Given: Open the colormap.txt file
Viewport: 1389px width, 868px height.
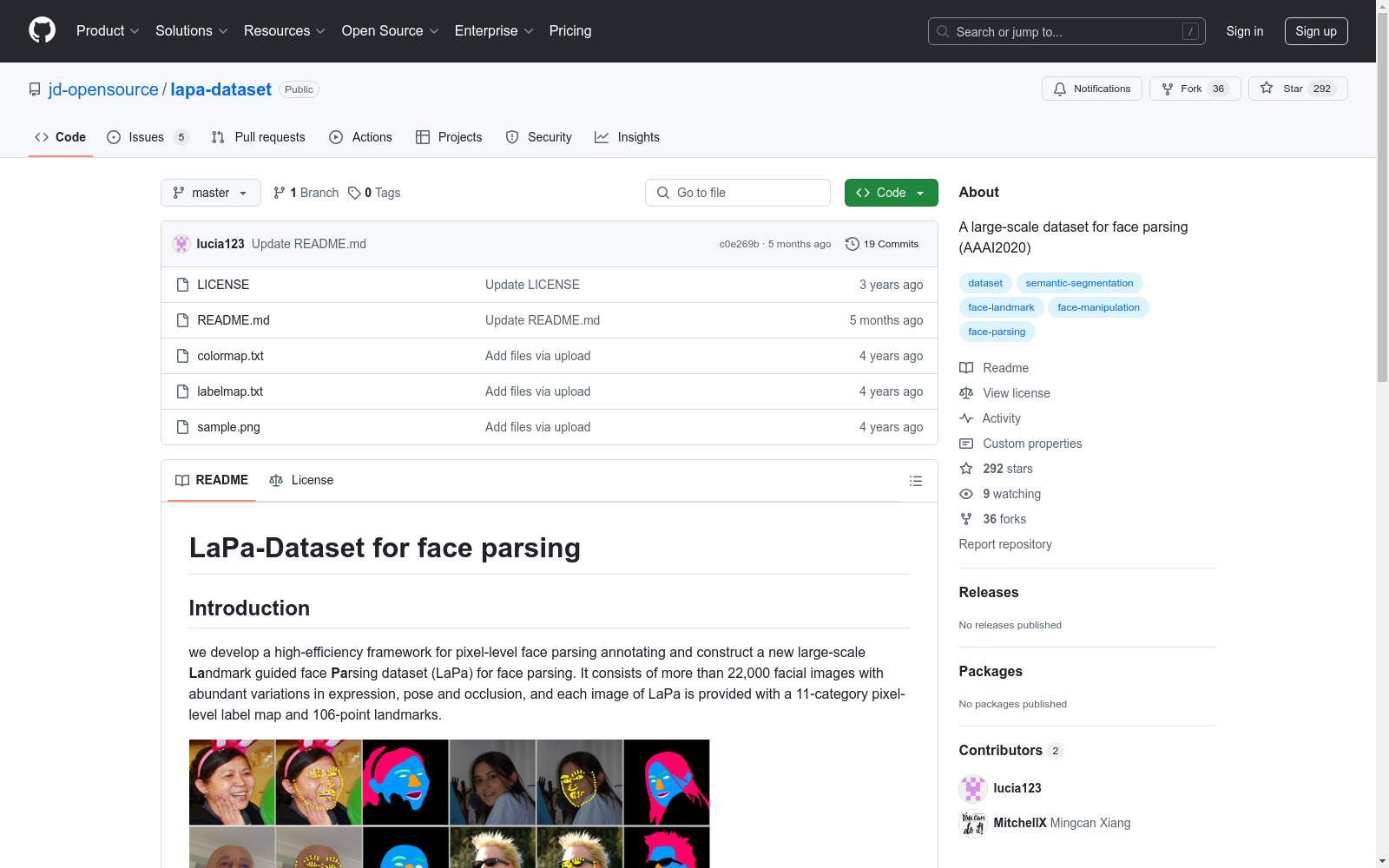Looking at the screenshot, I should click(x=230, y=356).
